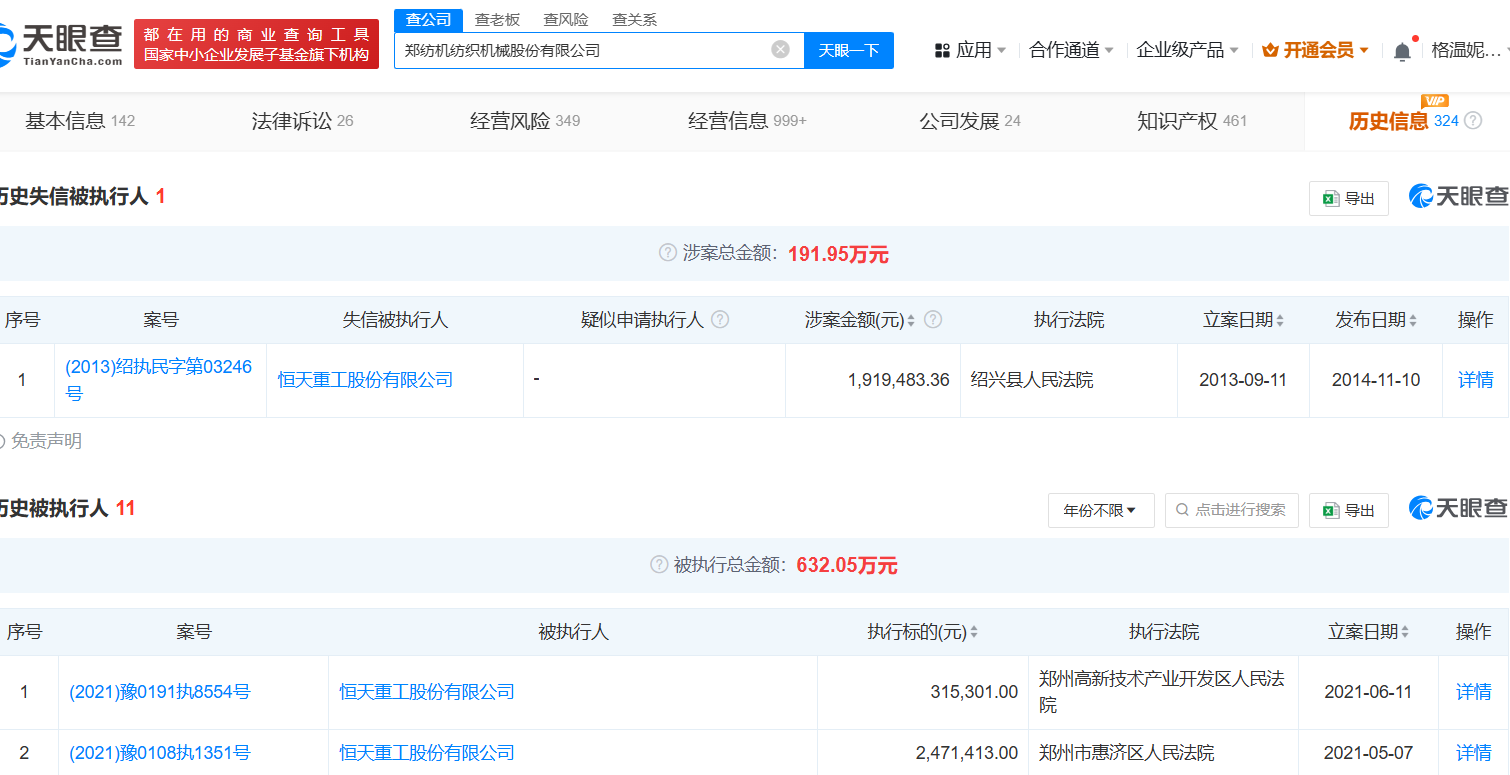Clear the search box with X icon

tap(780, 49)
